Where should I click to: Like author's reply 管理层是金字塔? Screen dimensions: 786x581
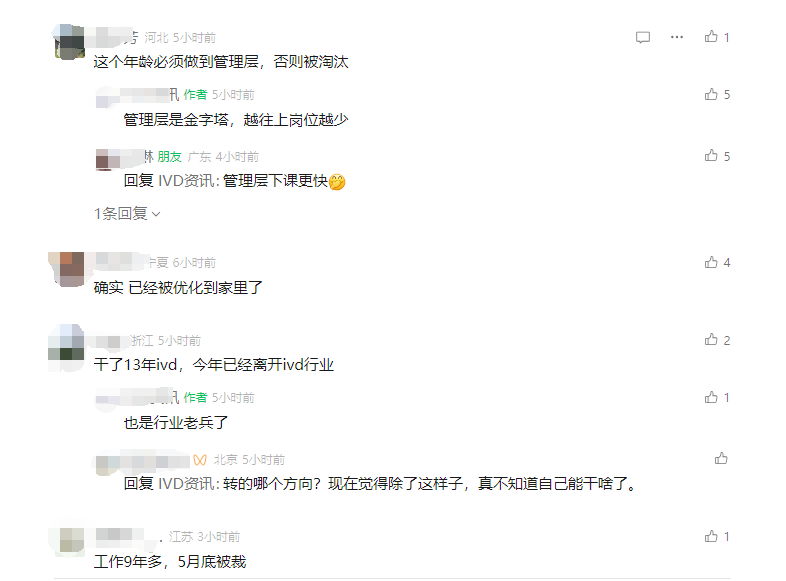[711, 94]
